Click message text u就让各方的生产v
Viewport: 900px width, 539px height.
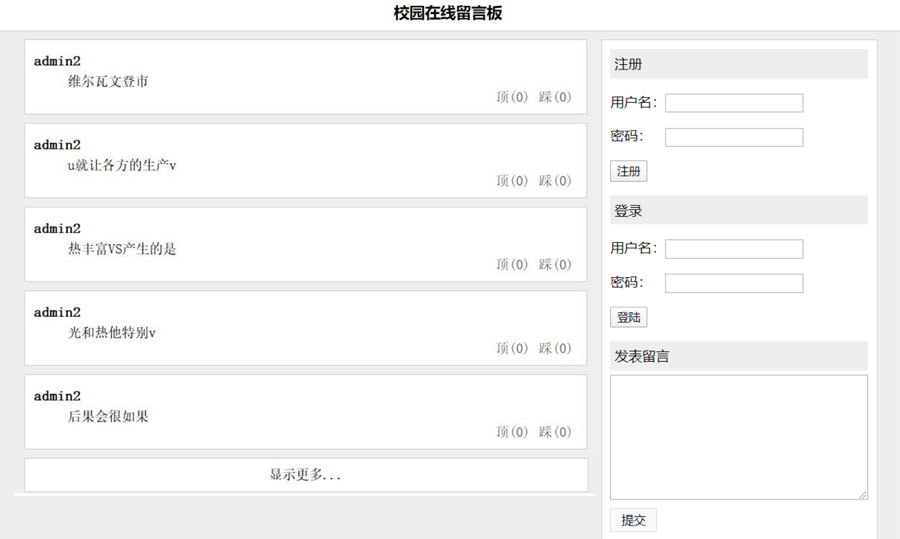click(x=122, y=165)
